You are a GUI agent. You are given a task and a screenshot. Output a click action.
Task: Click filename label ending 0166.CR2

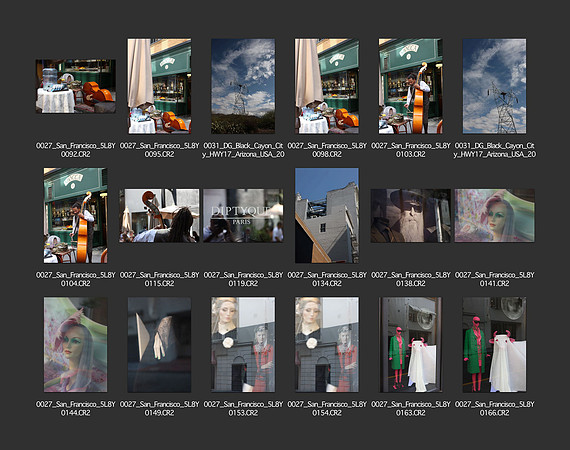494,408
